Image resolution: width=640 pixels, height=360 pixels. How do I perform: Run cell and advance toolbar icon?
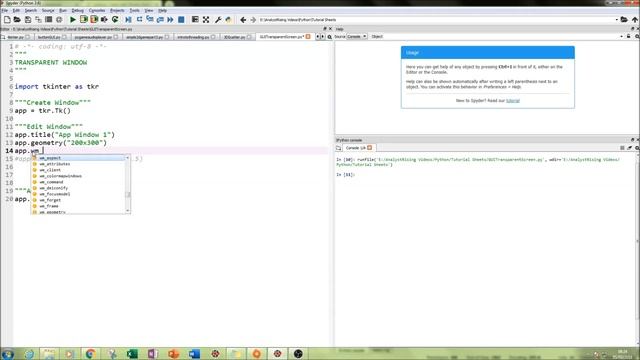pyautogui.click(x=94, y=20)
